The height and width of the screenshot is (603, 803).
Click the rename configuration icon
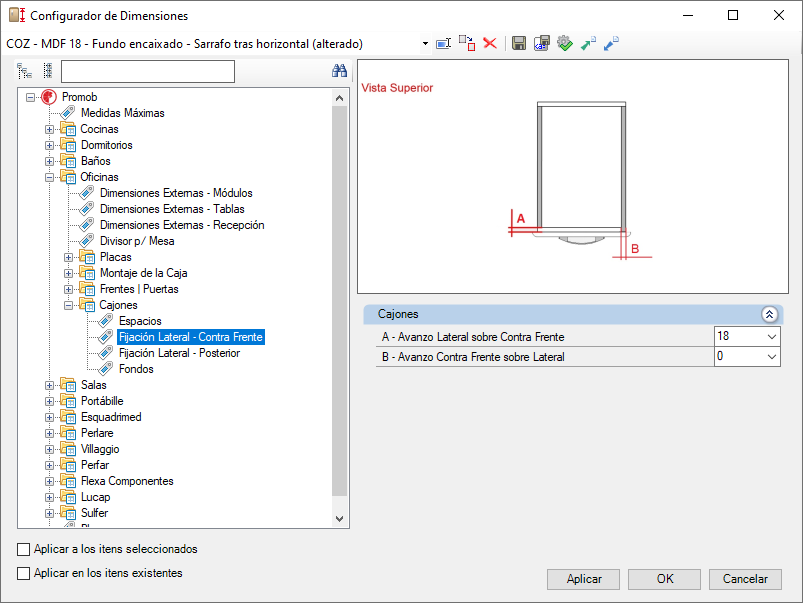[x=444, y=43]
